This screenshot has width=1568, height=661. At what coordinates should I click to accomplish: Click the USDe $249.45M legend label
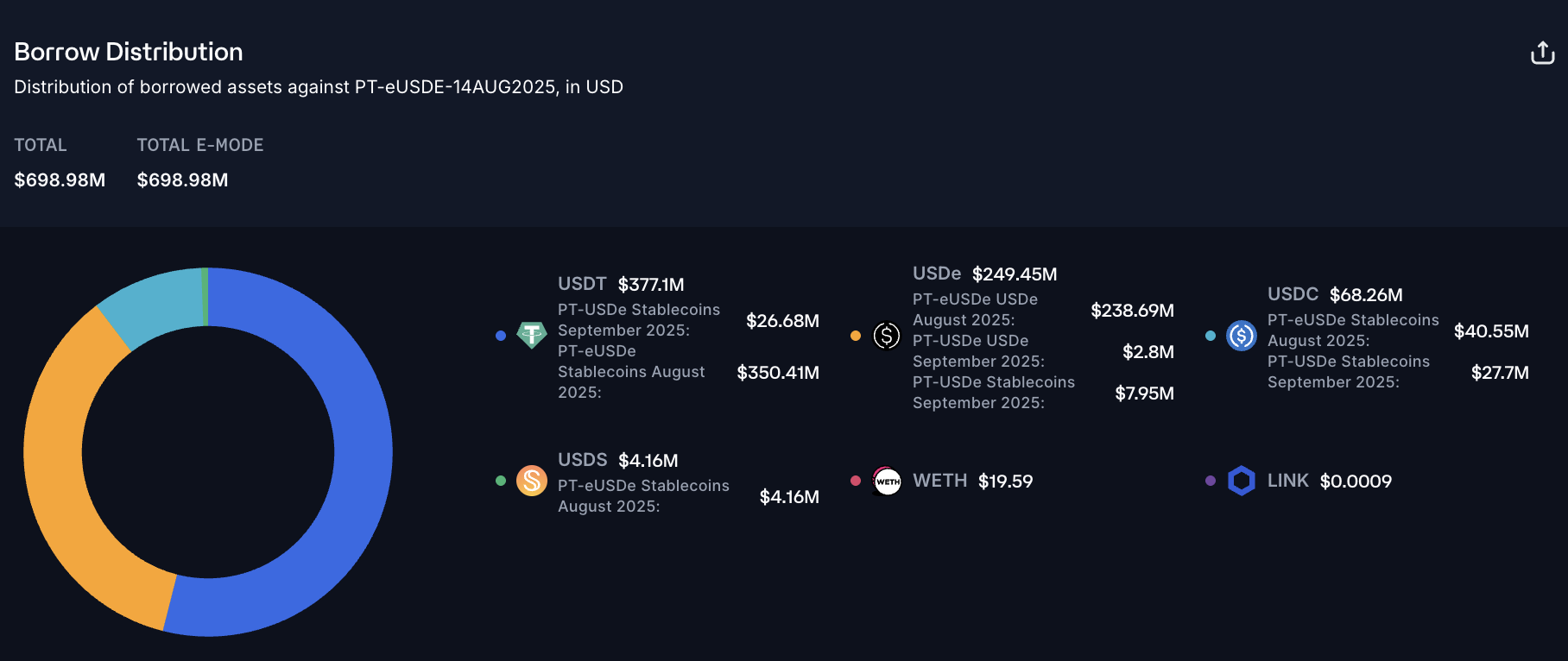(x=984, y=274)
